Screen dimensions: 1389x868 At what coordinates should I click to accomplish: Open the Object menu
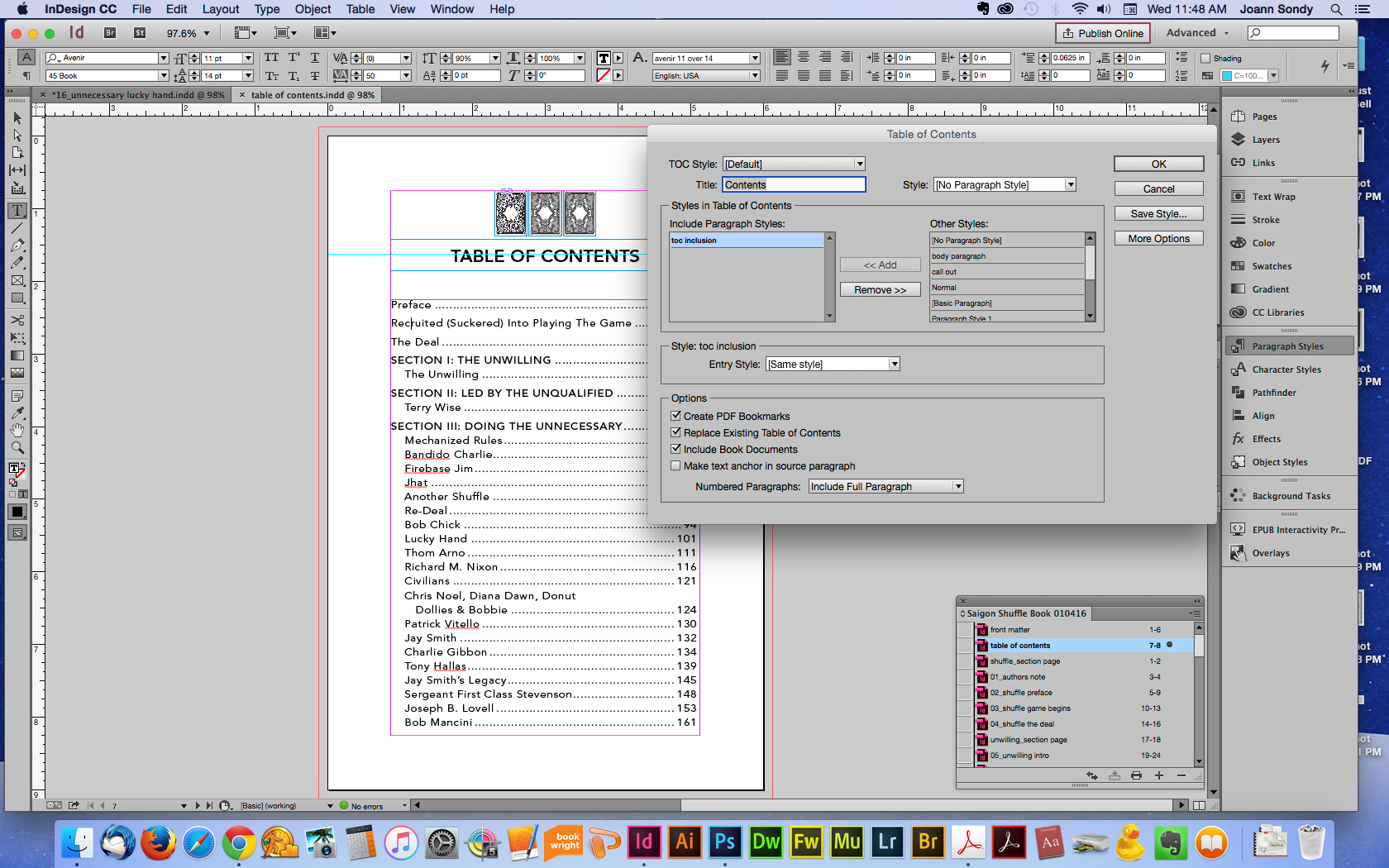pos(313,9)
